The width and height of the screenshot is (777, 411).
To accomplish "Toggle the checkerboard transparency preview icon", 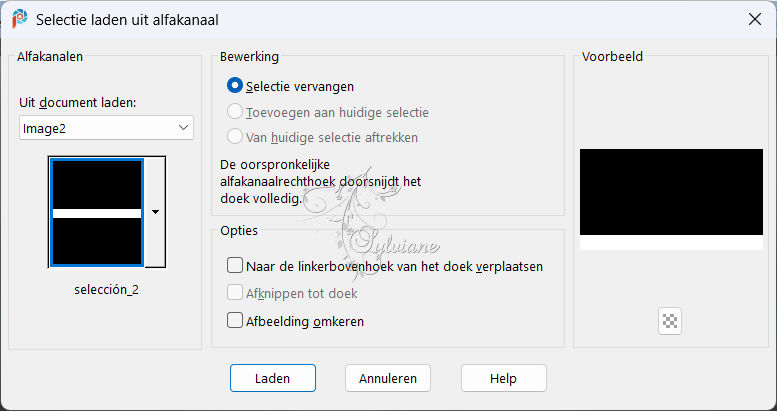I will [x=670, y=321].
